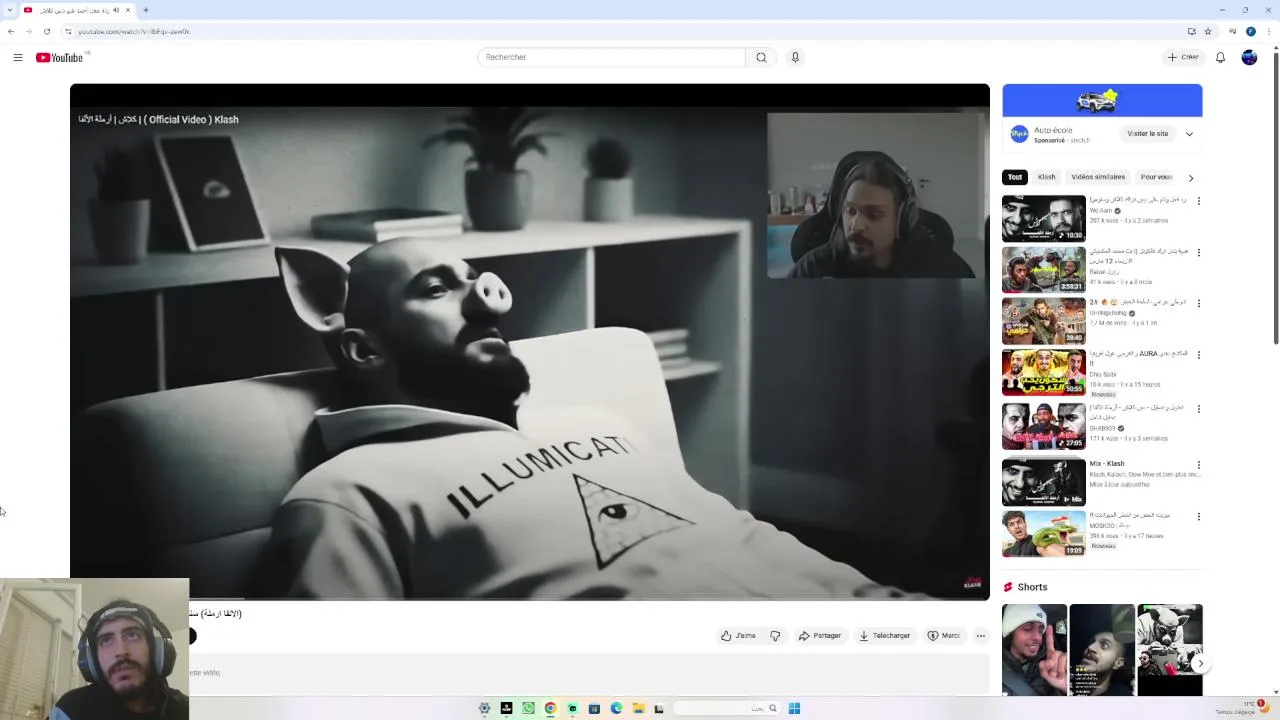The image size is (1280, 720).
Task: Play the 27:05 SHAB909 thumbnail
Action: pos(1043,426)
